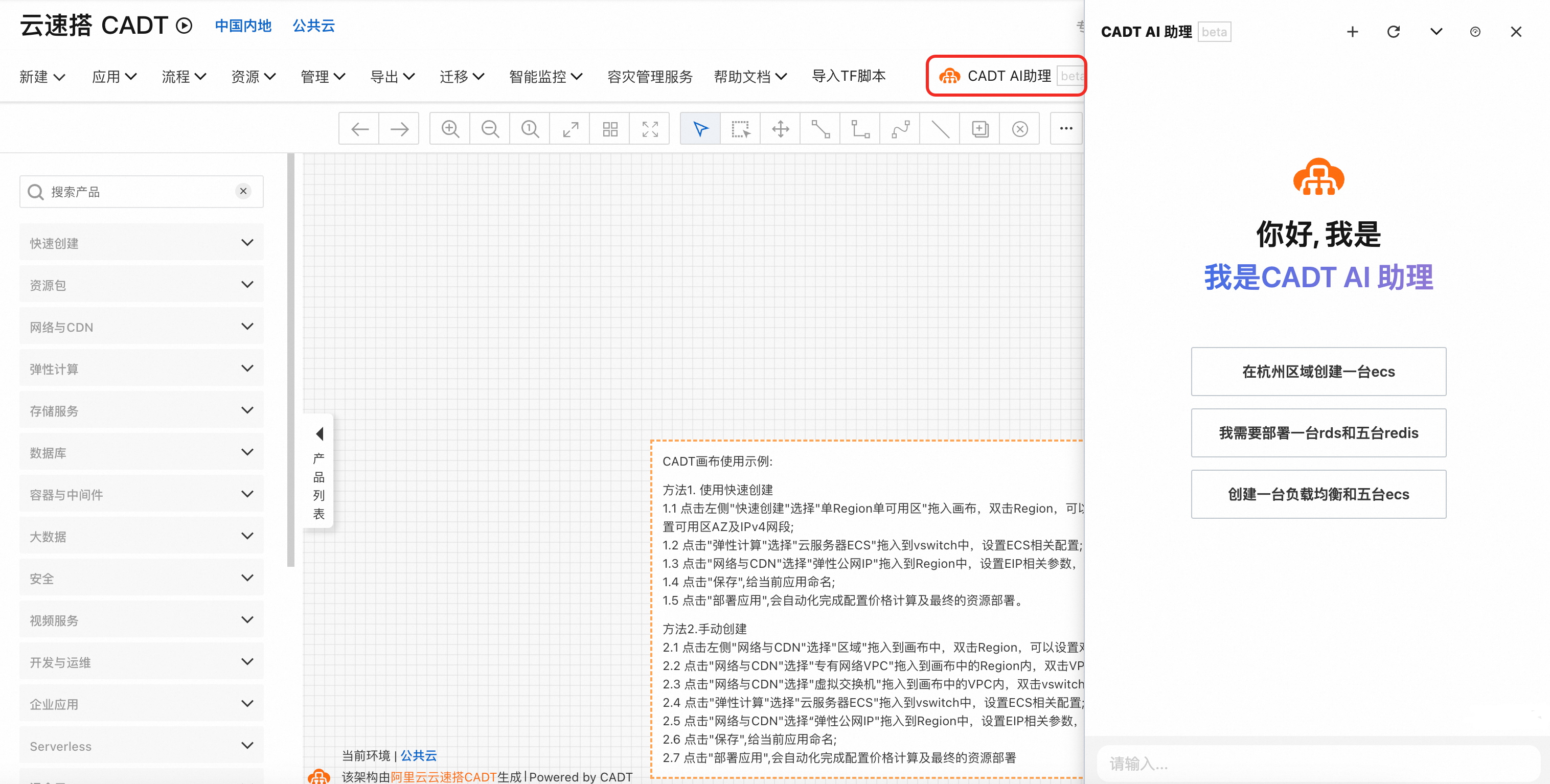The image size is (1550, 784).
Task: Open the more options ellipsis menu
Action: 1065,128
